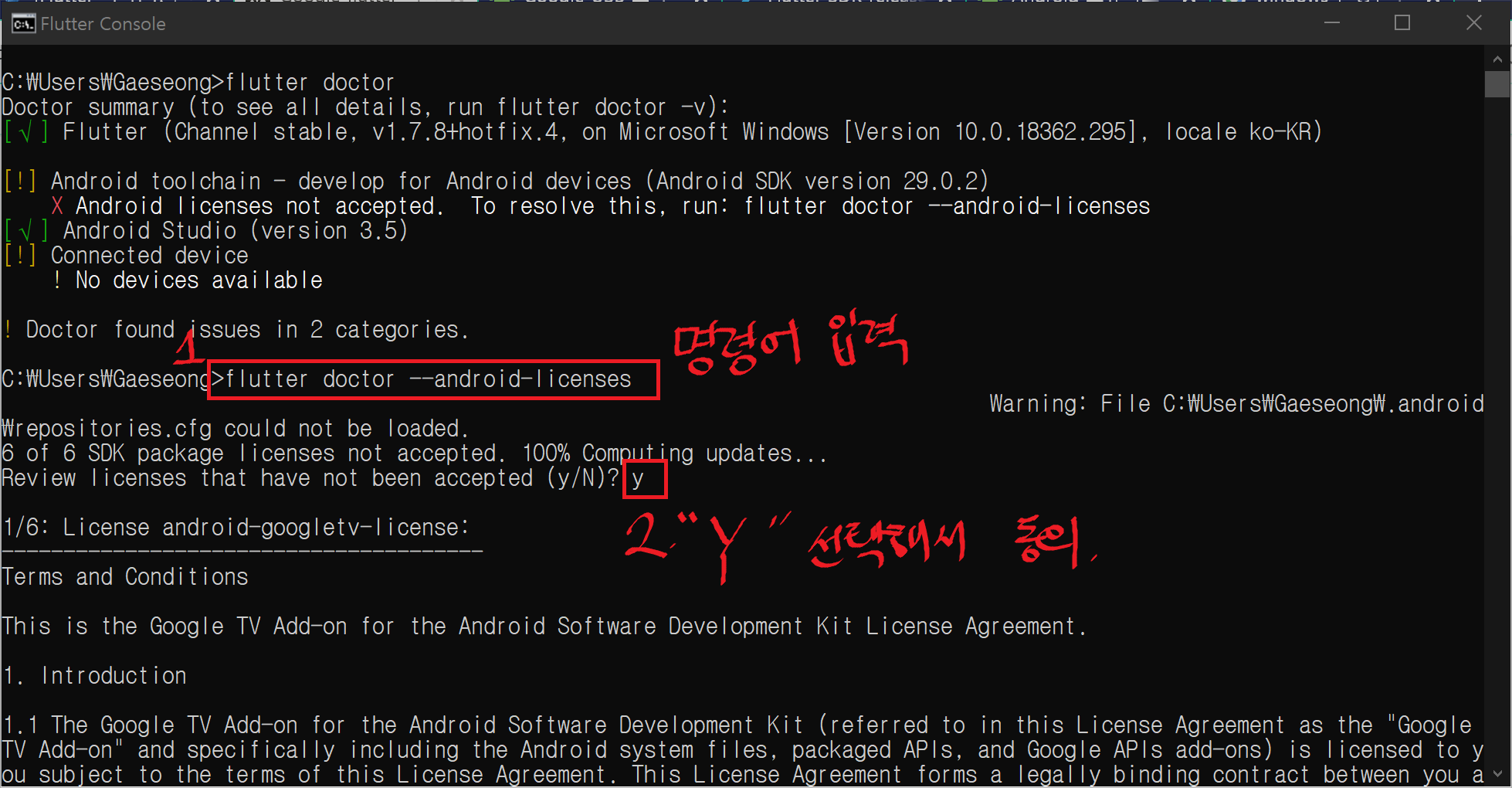The image size is (1512, 788).
Task: Click the 'Terms and Conditions' heading
Action: coord(125,577)
